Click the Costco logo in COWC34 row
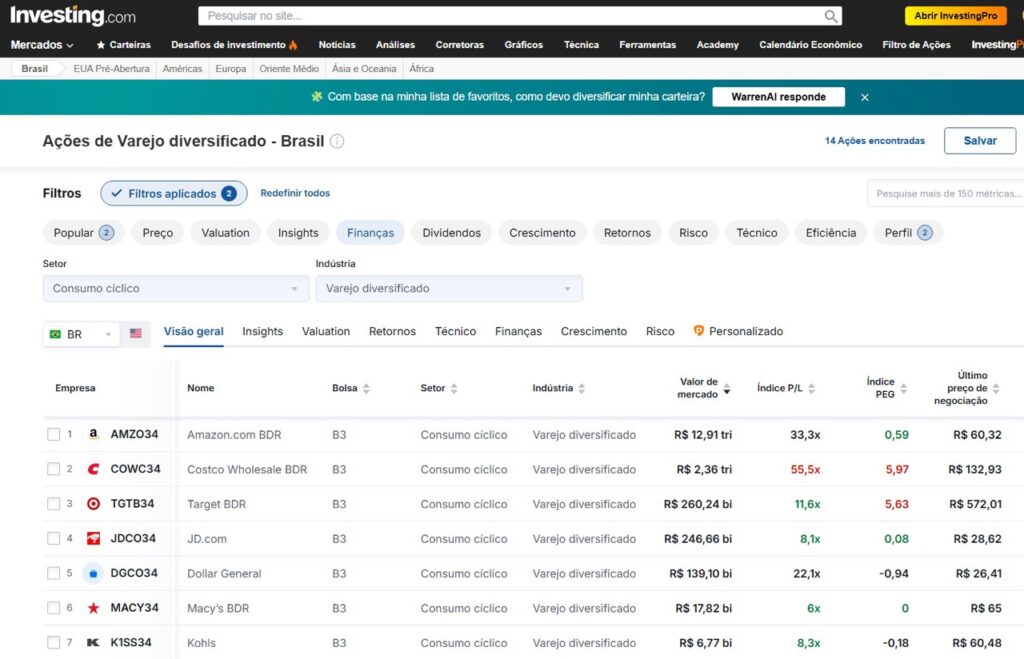Viewport: 1024px width, 659px height. coord(93,469)
